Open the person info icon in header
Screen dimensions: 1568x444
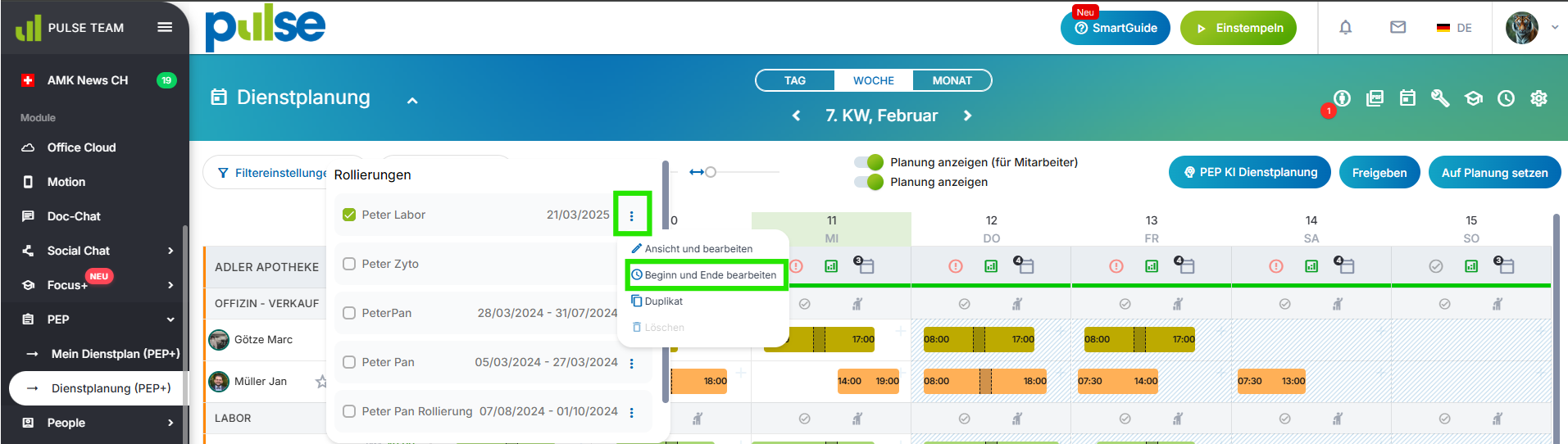(x=1342, y=98)
